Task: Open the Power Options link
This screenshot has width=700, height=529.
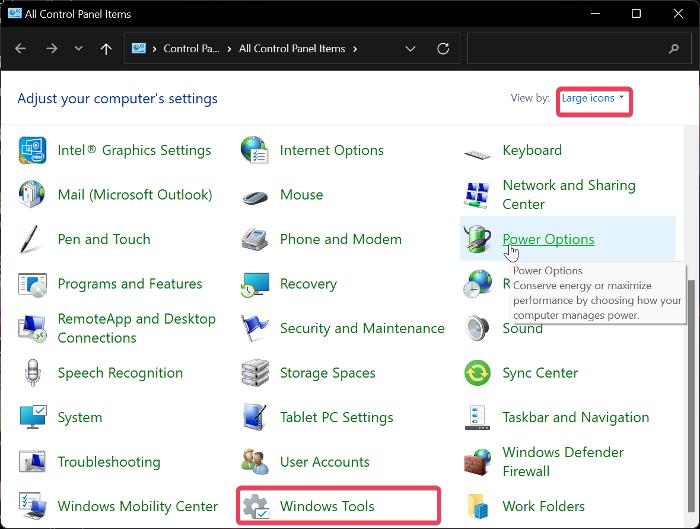Action: (548, 239)
